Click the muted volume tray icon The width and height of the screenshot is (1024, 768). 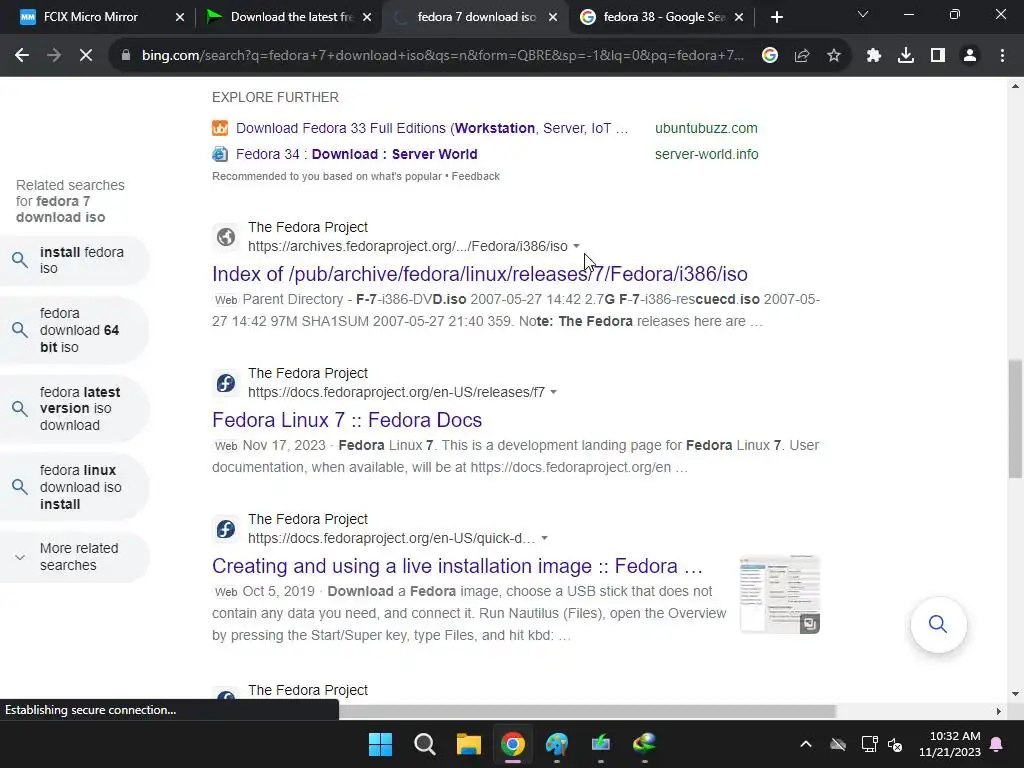pos(895,744)
